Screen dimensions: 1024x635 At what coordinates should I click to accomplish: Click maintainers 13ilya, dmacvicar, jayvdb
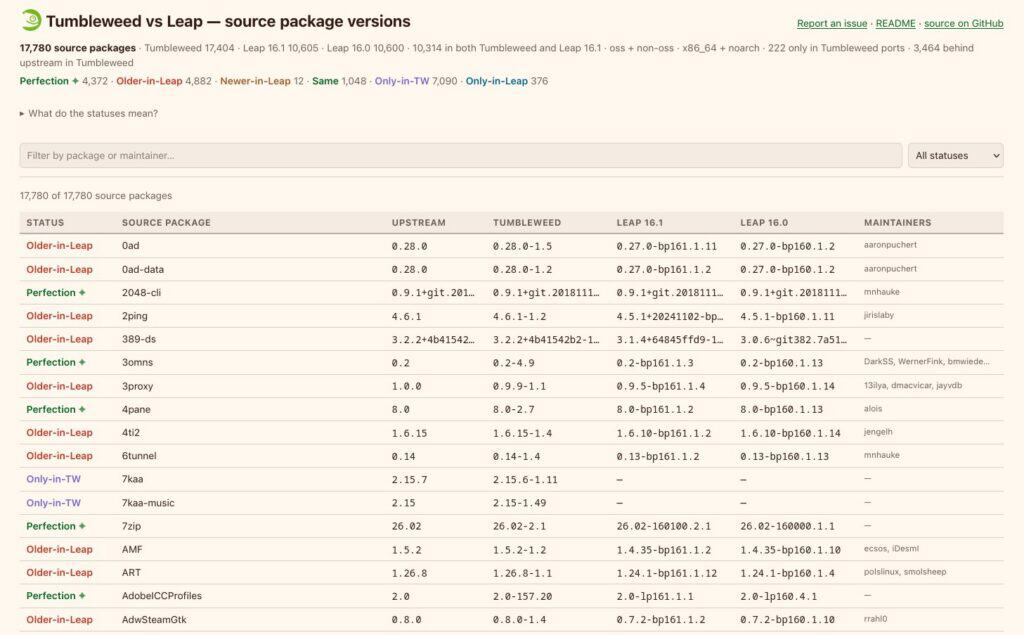(x=913, y=385)
